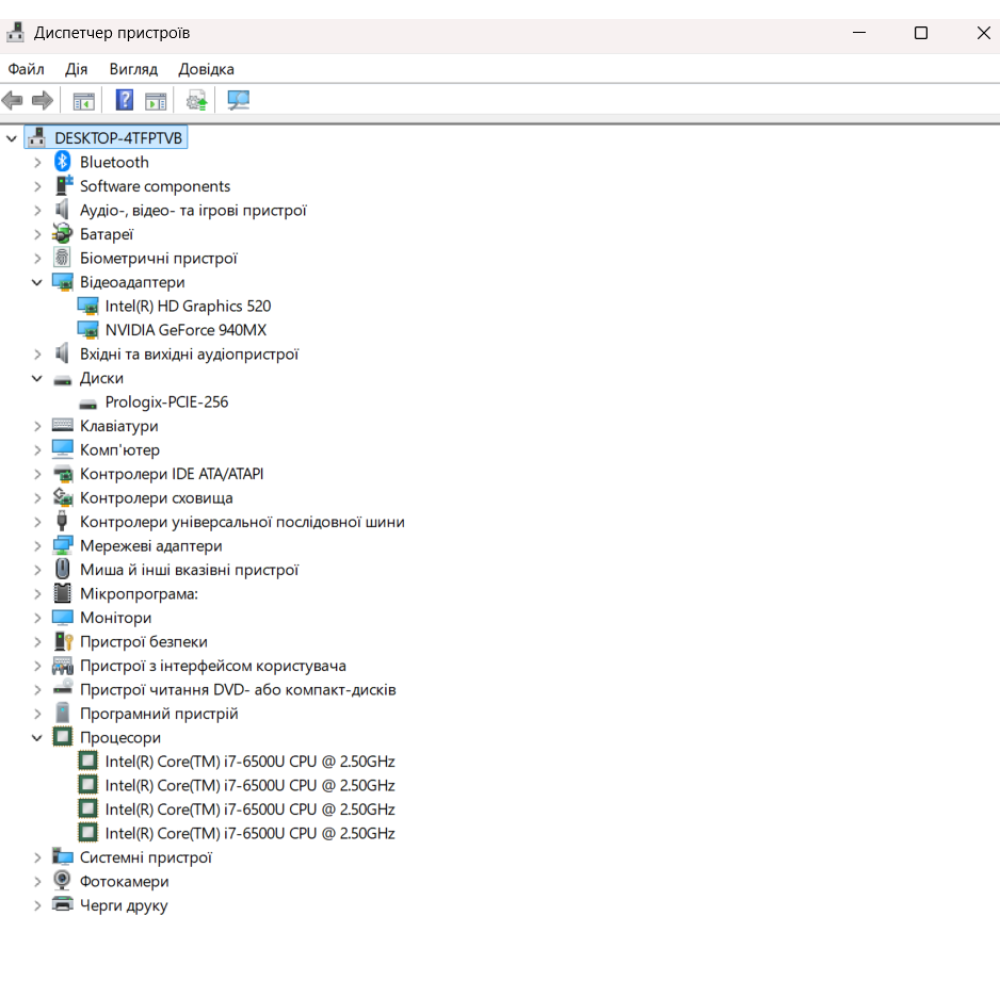Click the Show/Hide Action Pane toolbar icon
This screenshot has height=1000, width=1000.
tap(155, 100)
